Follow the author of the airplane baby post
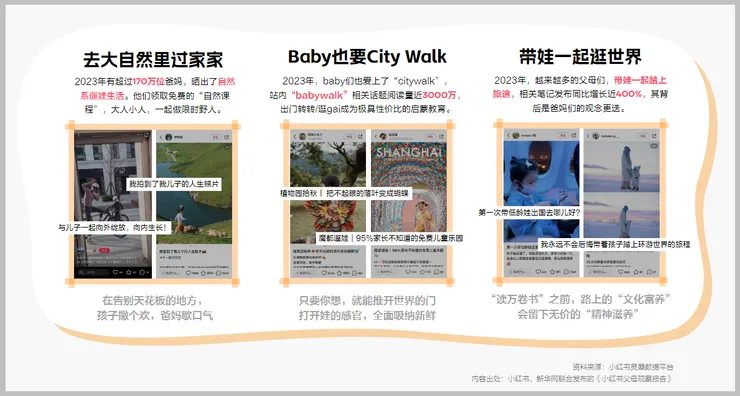 click(x=563, y=135)
